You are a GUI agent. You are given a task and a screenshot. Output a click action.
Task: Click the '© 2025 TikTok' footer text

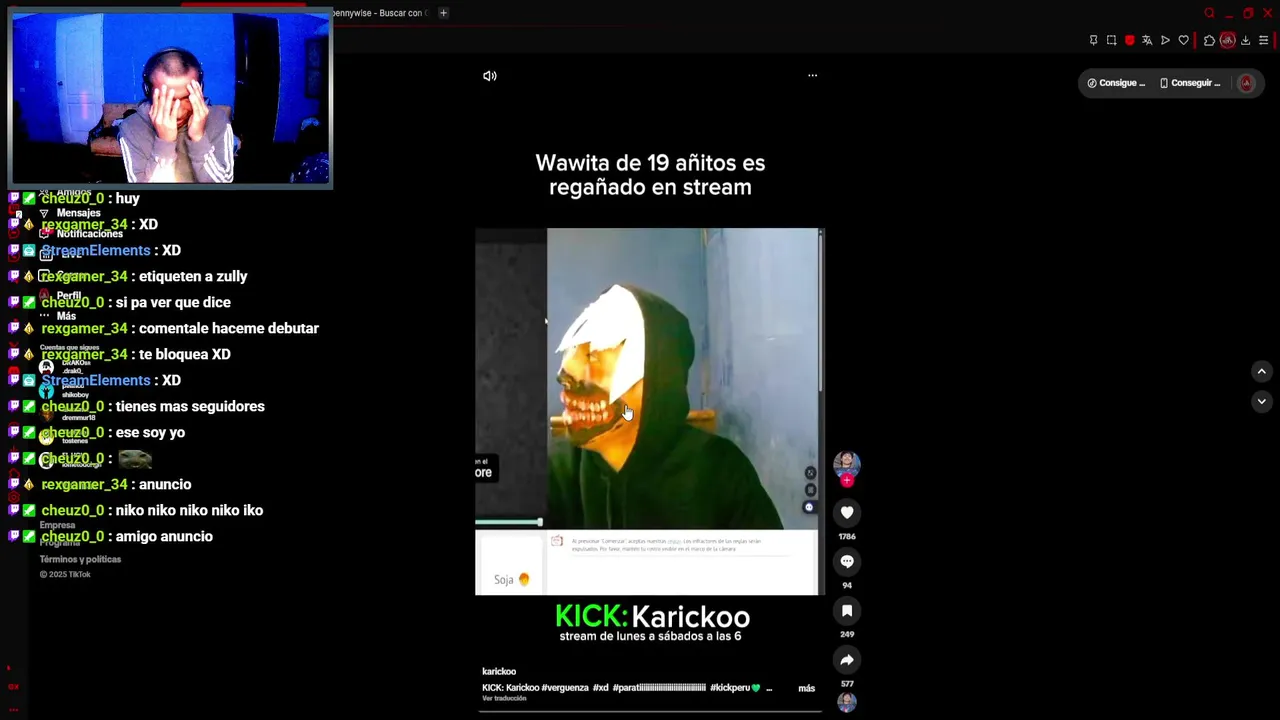(x=65, y=574)
